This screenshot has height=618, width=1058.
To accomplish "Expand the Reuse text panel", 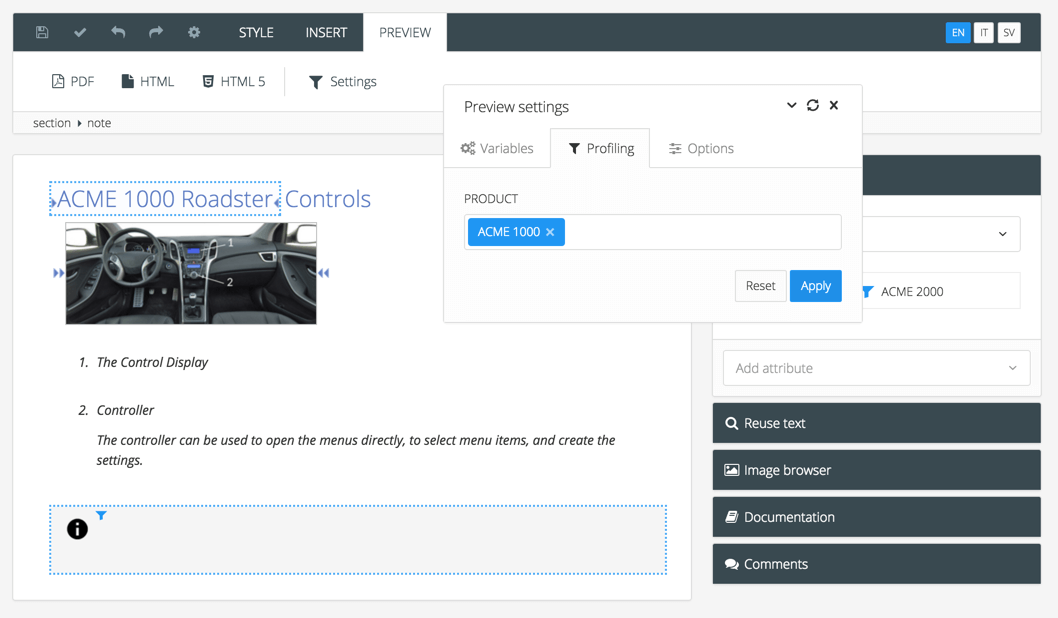I will tap(876, 423).
